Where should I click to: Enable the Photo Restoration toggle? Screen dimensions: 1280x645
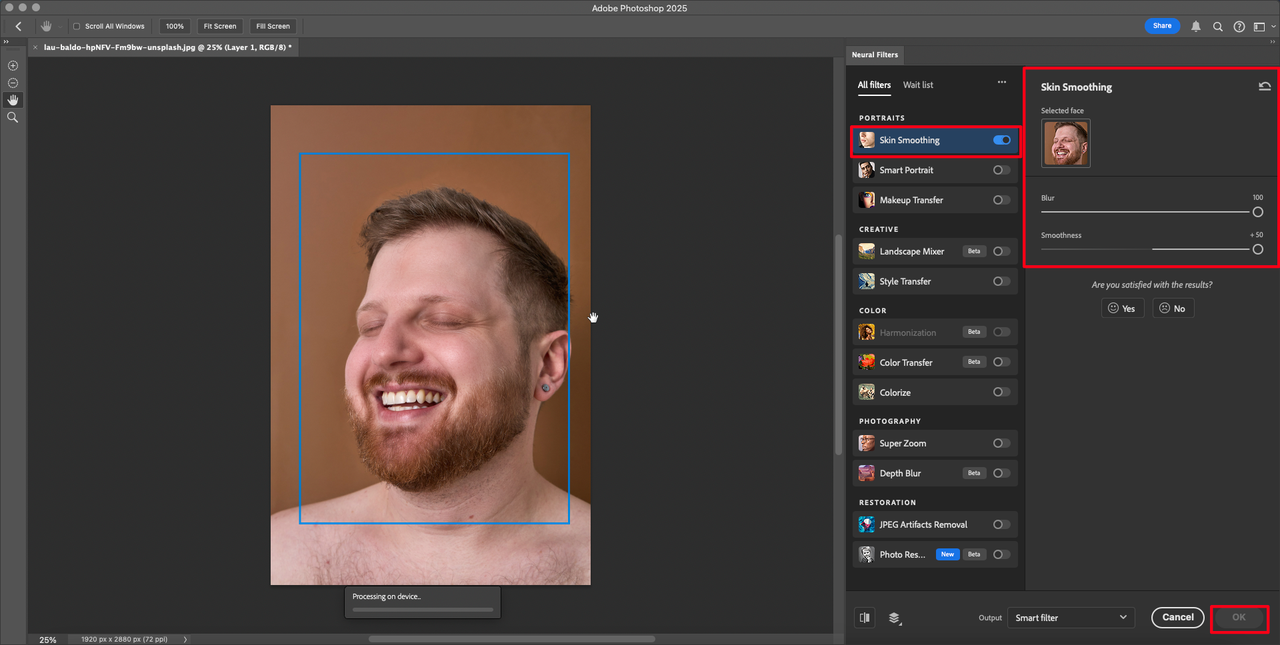coord(1001,554)
